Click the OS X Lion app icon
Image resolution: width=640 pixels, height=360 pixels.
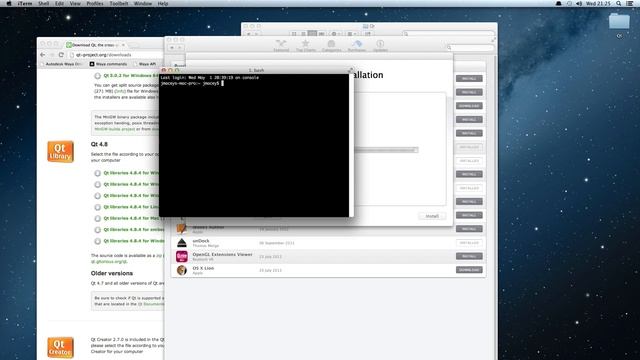[182, 270]
